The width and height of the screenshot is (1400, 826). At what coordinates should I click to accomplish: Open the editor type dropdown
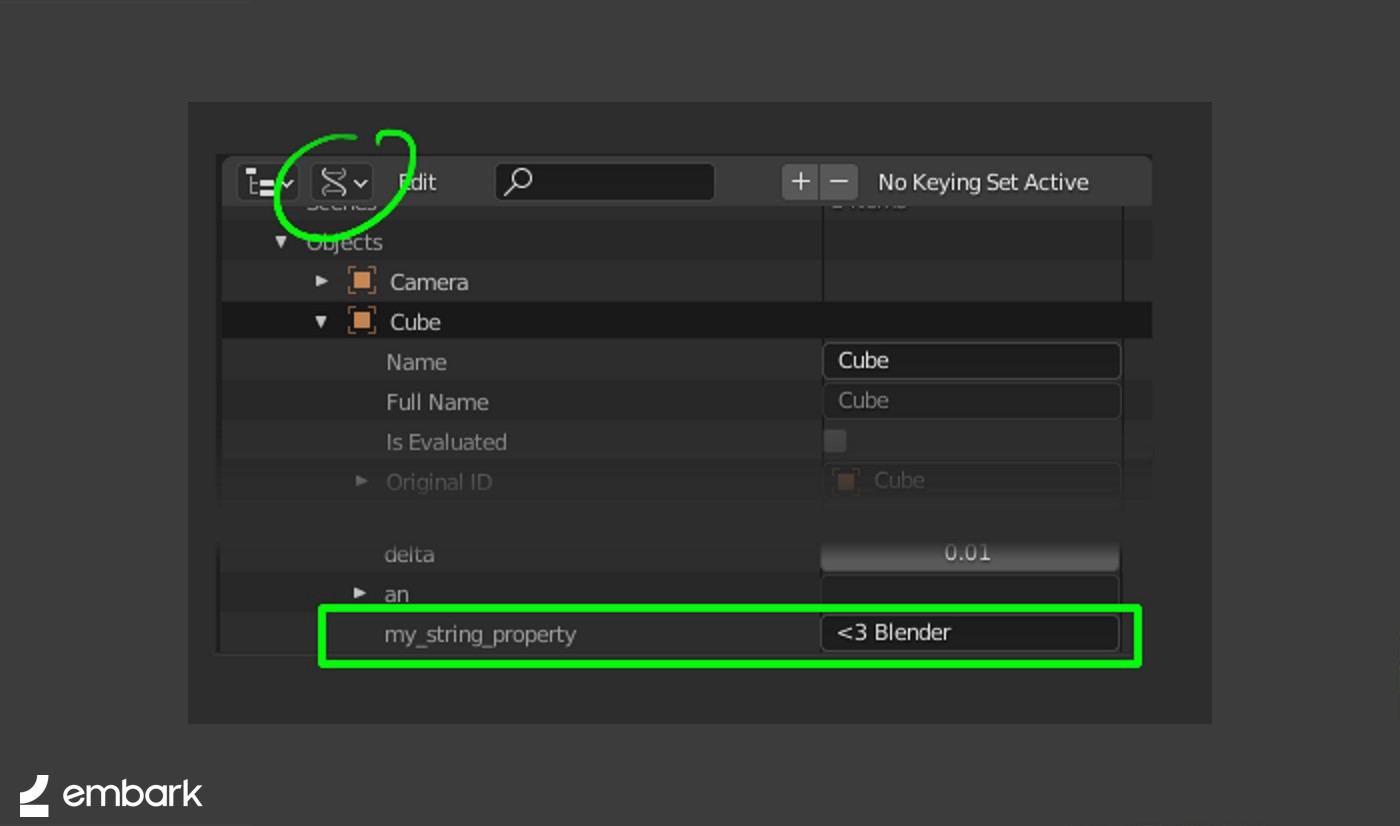(x=267, y=183)
